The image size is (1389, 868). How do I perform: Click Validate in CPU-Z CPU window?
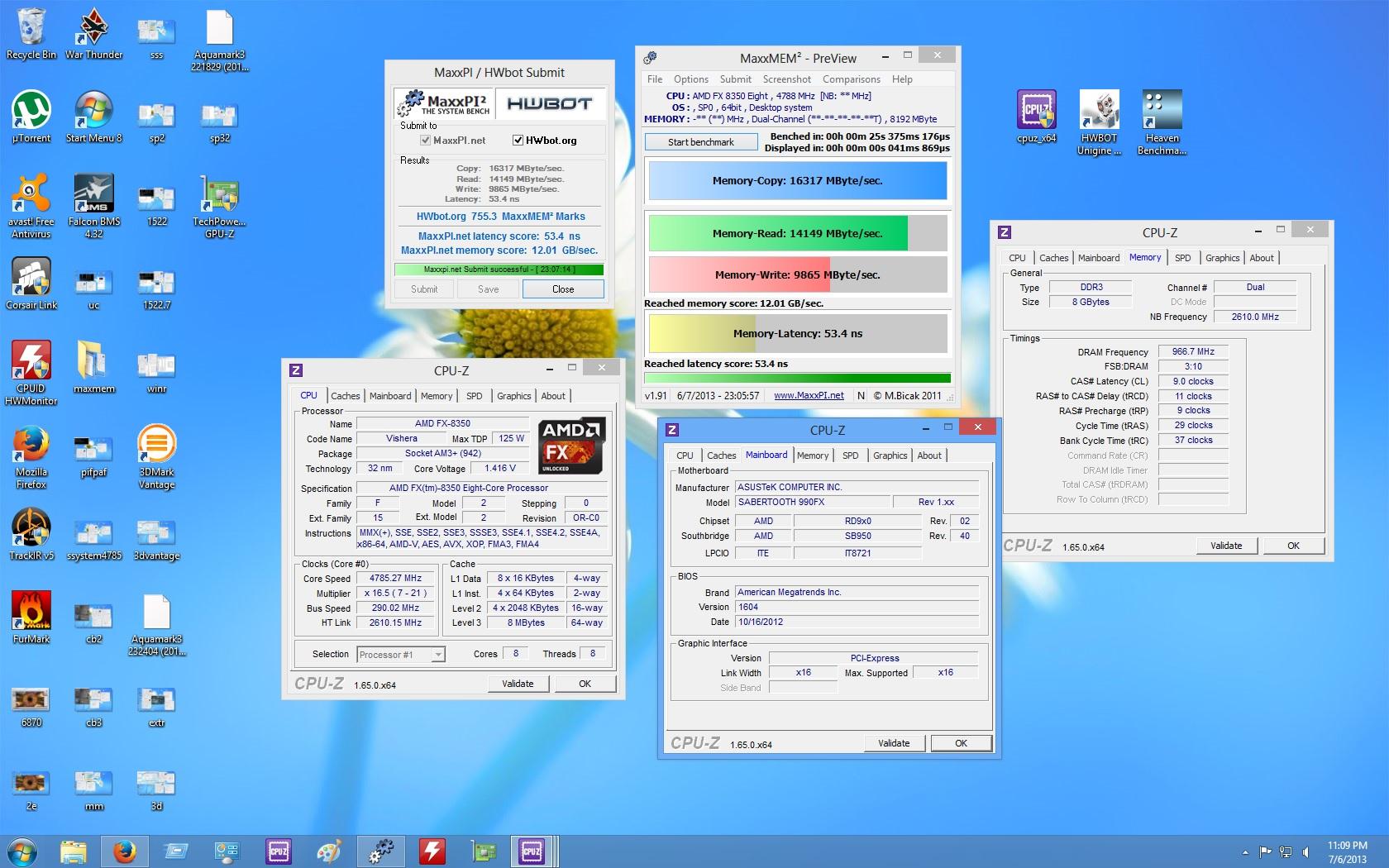click(518, 684)
